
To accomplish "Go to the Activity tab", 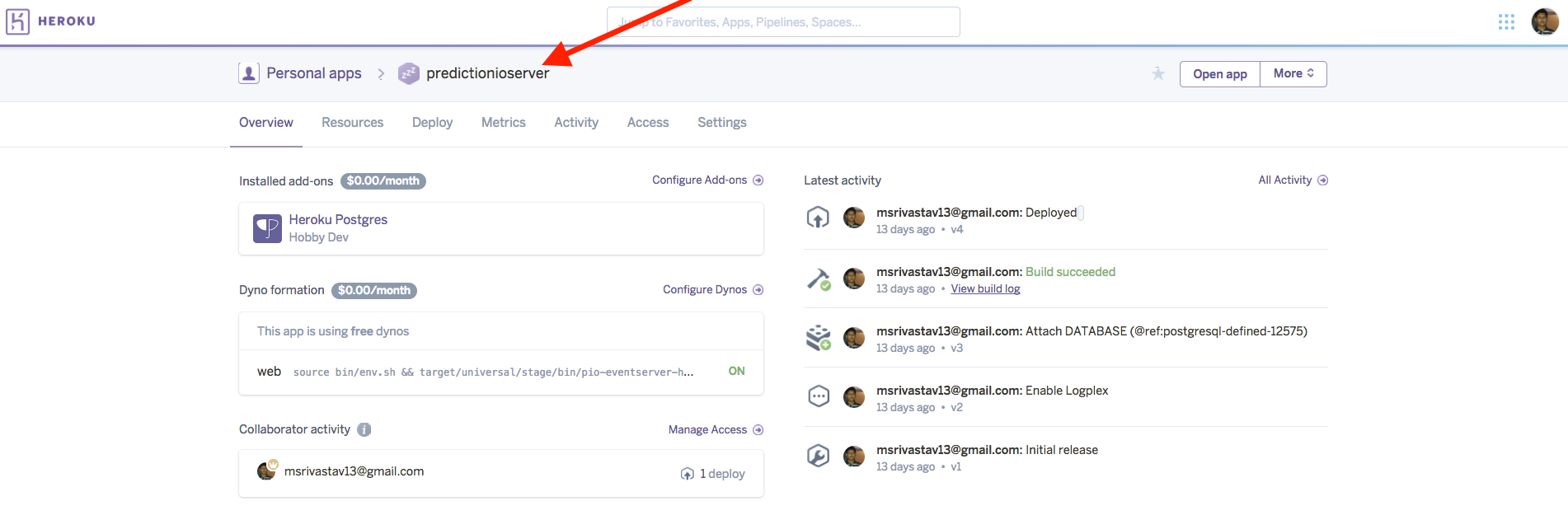I will (576, 123).
